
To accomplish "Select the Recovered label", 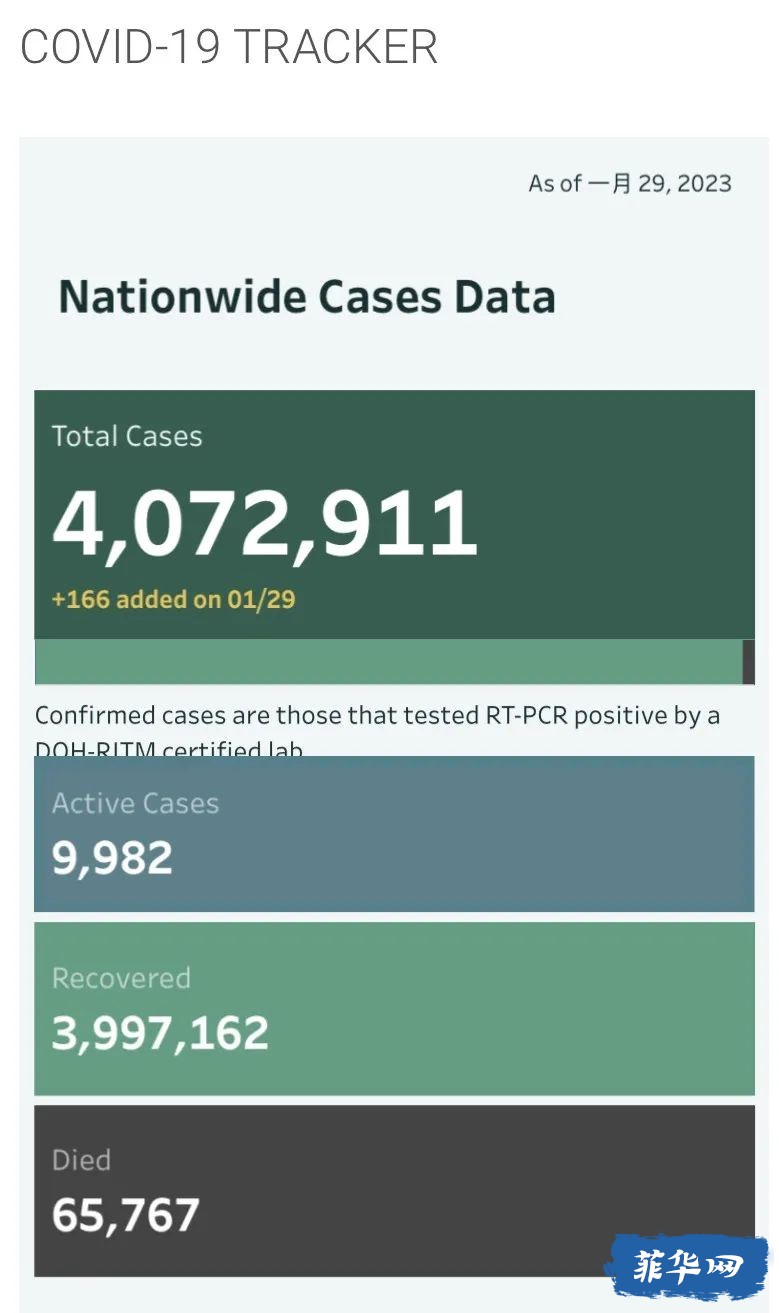I will [121, 978].
